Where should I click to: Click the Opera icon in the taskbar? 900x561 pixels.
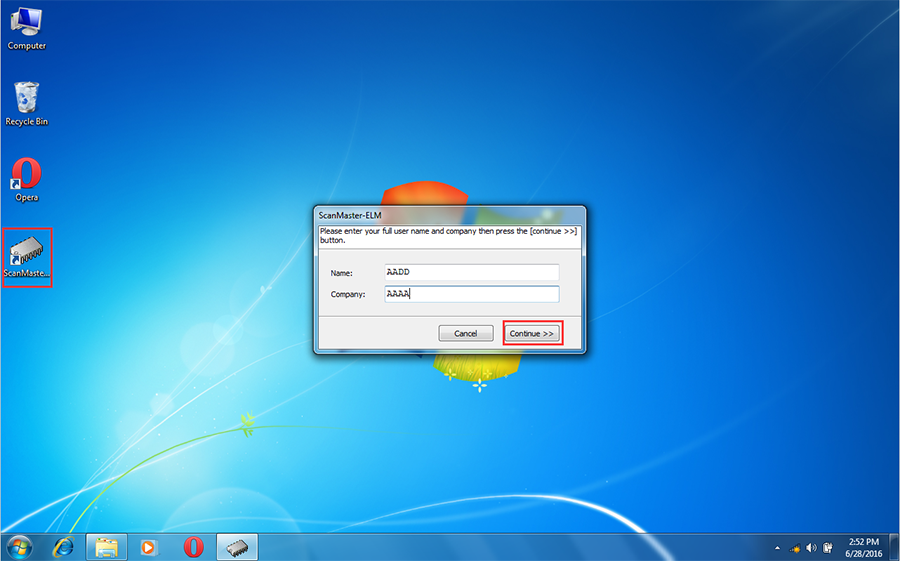coord(194,547)
